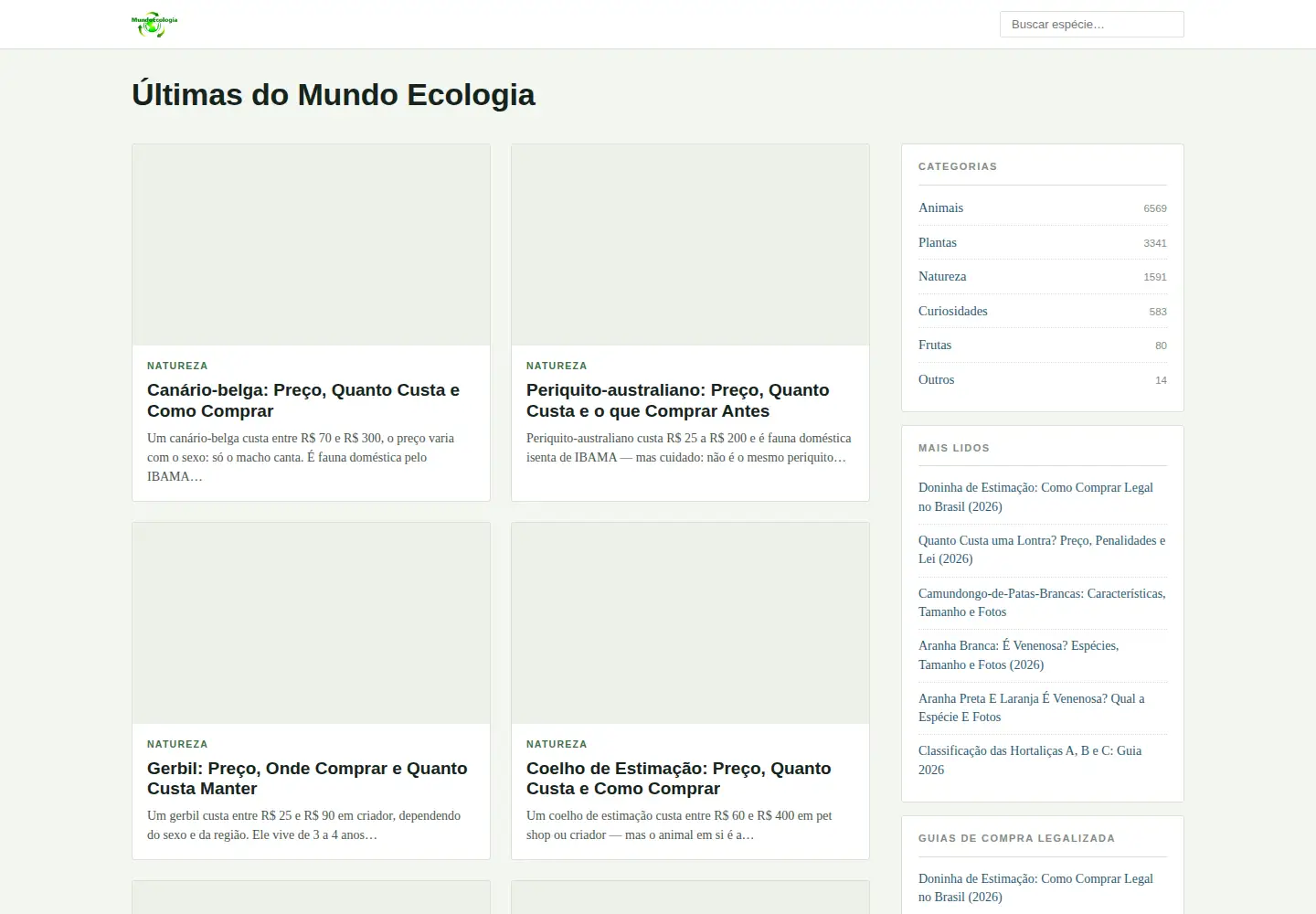This screenshot has height=914, width=1316.
Task: Click Natureza tag above Coelho title
Action: click(x=557, y=744)
